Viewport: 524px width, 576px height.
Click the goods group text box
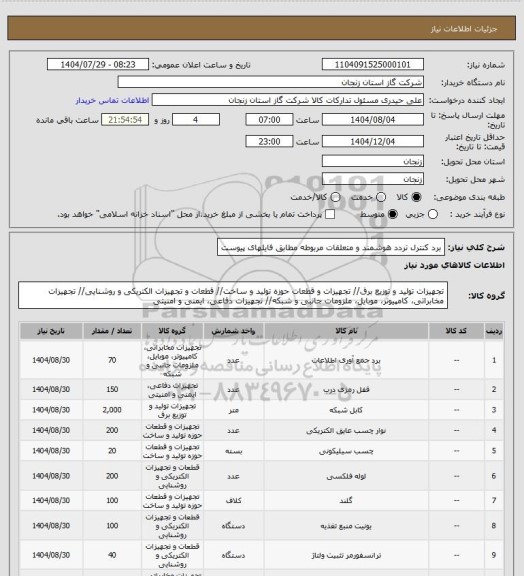(233, 295)
